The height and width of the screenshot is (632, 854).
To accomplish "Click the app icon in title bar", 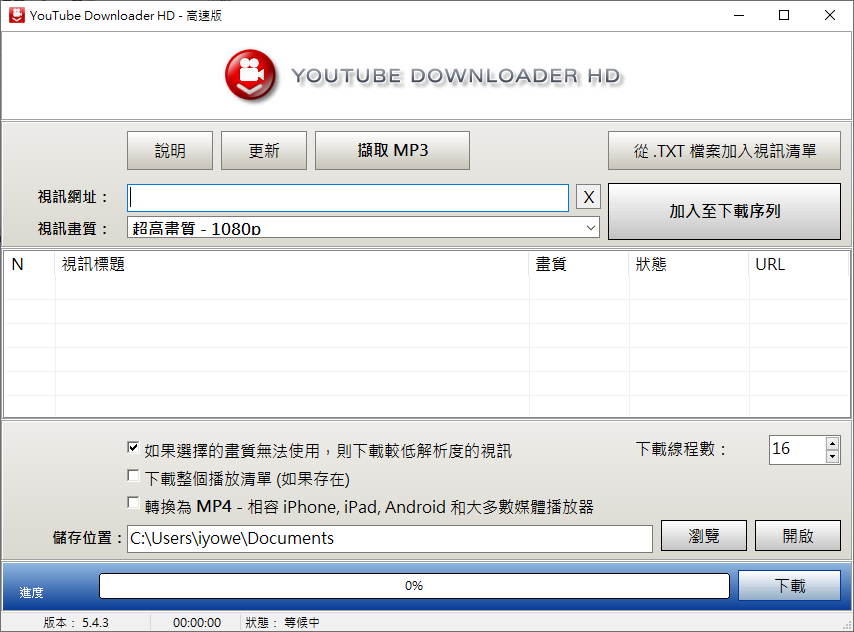I will coord(16,15).
